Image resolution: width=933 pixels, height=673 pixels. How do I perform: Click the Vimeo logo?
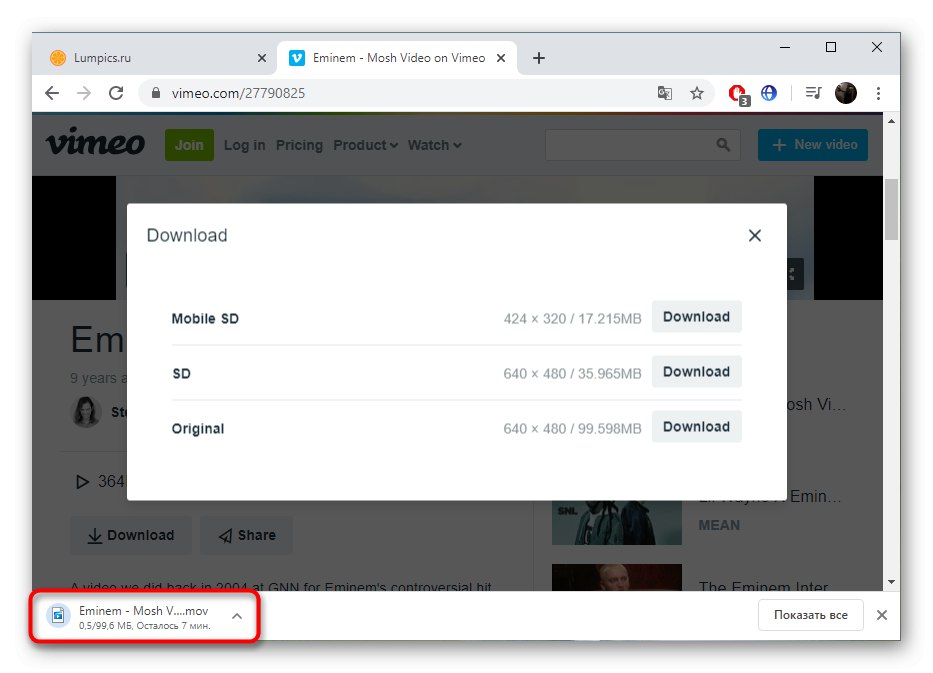(95, 142)
